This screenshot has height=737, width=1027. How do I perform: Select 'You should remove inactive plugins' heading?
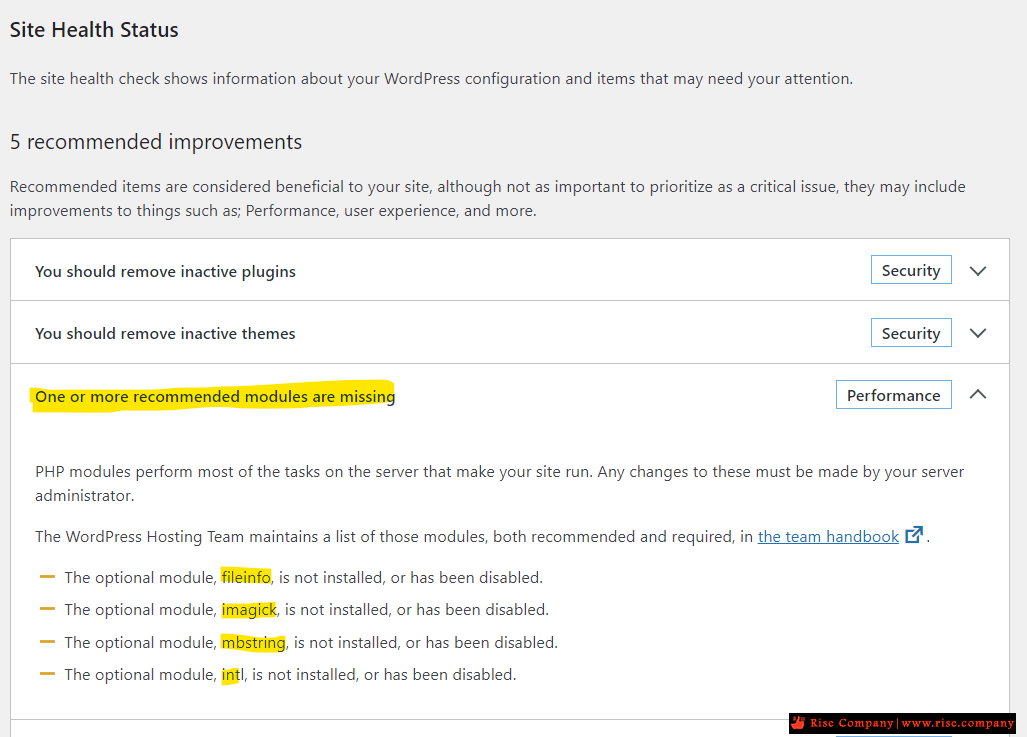click(x=165, y=271)
